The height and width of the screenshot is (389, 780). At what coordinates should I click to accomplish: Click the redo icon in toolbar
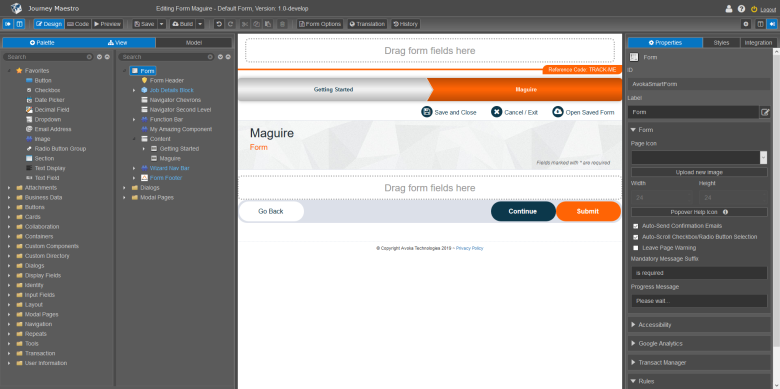pyautogui.click(x=230, y=24)
